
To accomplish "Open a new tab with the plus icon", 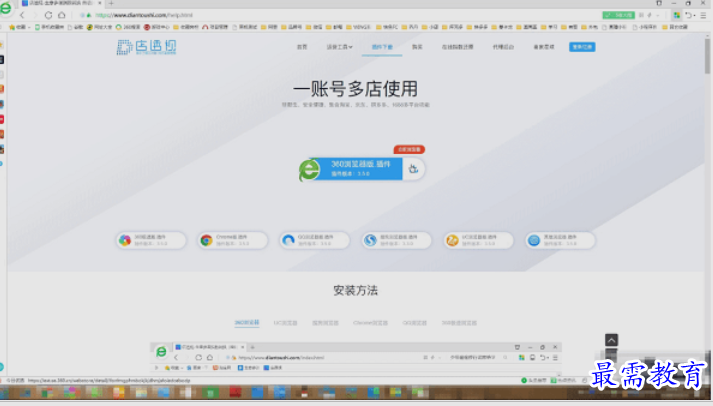I will coord(111,3).
